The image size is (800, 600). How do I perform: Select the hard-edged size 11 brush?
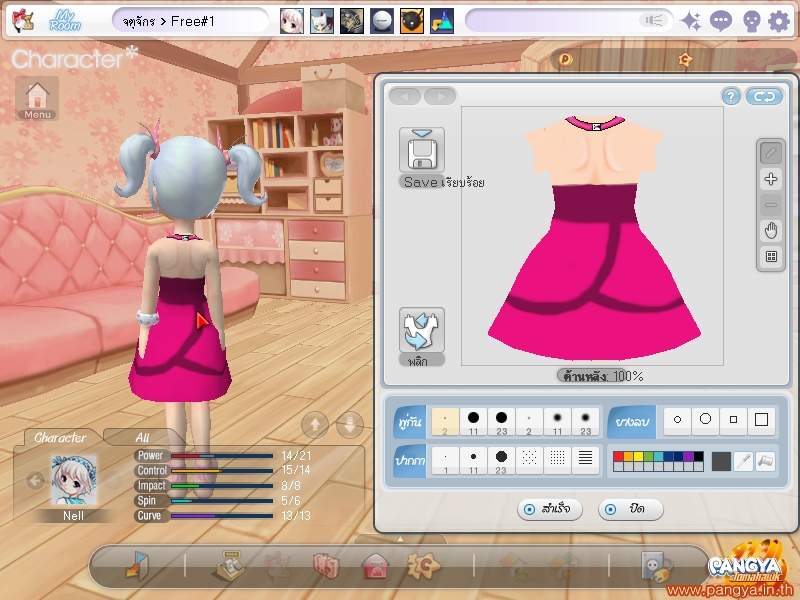(x=473, y=422)
